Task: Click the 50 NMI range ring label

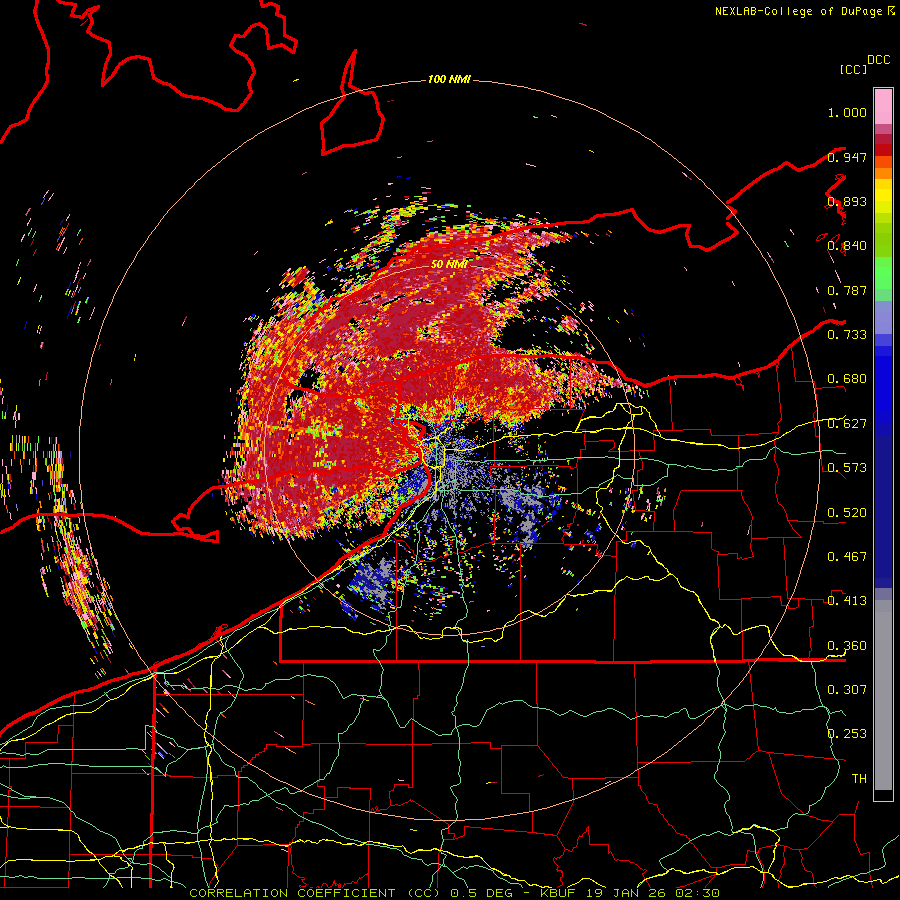Action: 449,264
